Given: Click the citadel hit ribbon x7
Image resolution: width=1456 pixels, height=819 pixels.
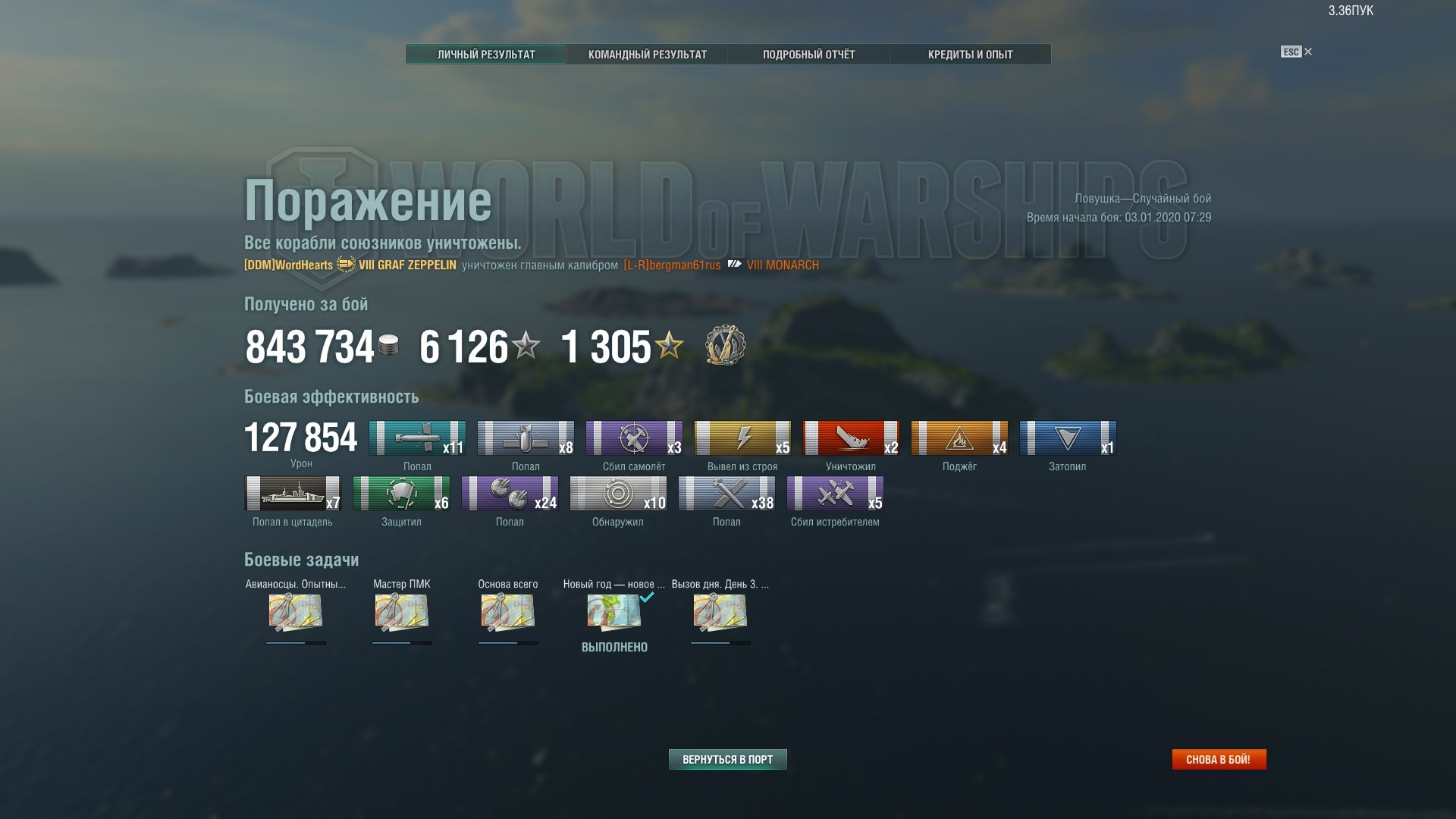Looking at the screenshot, I should (293, 494).
